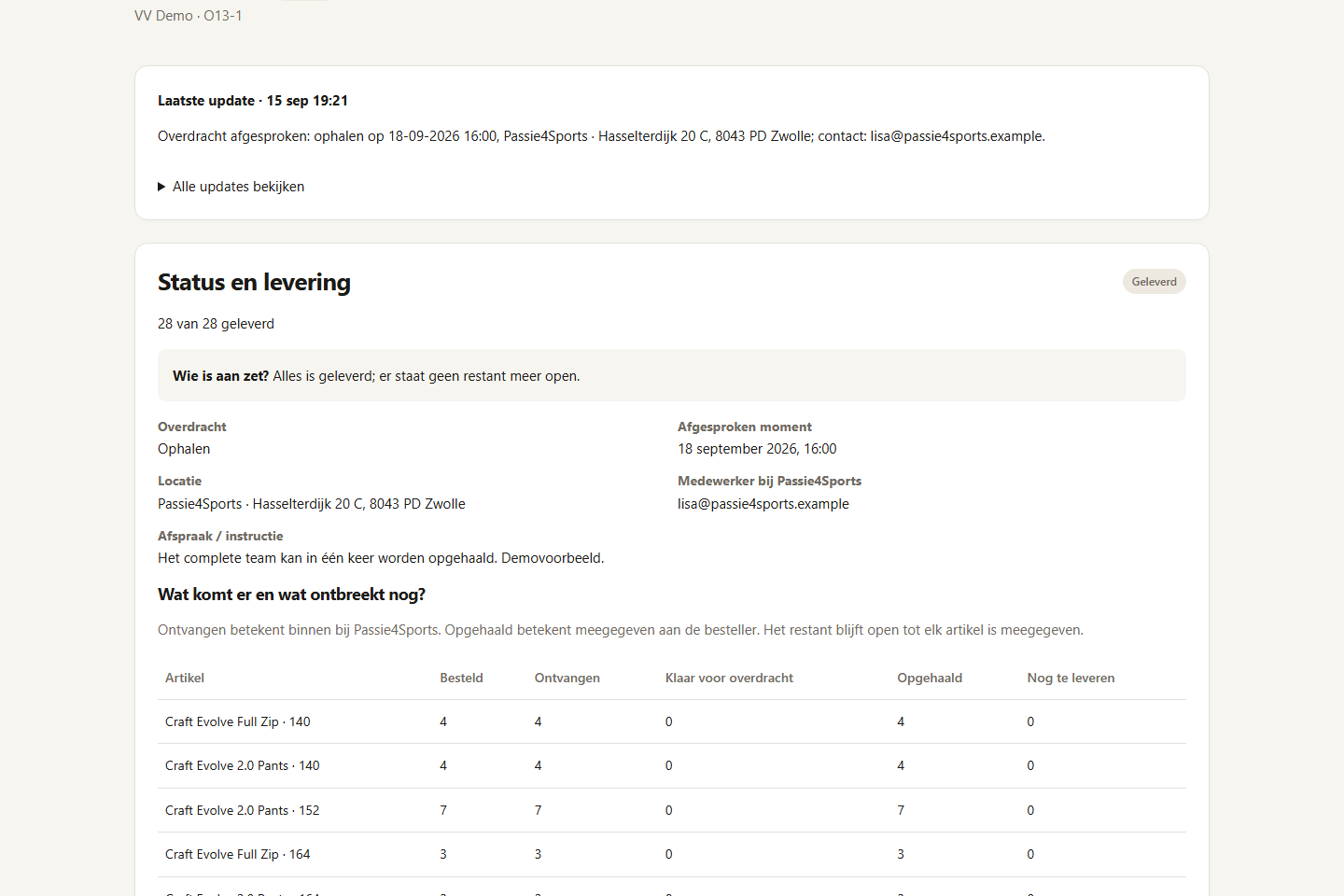Click the 'Ontvangen' column header
The height and width of the screenshot is (896, 1344).
[x=567, y=678]
